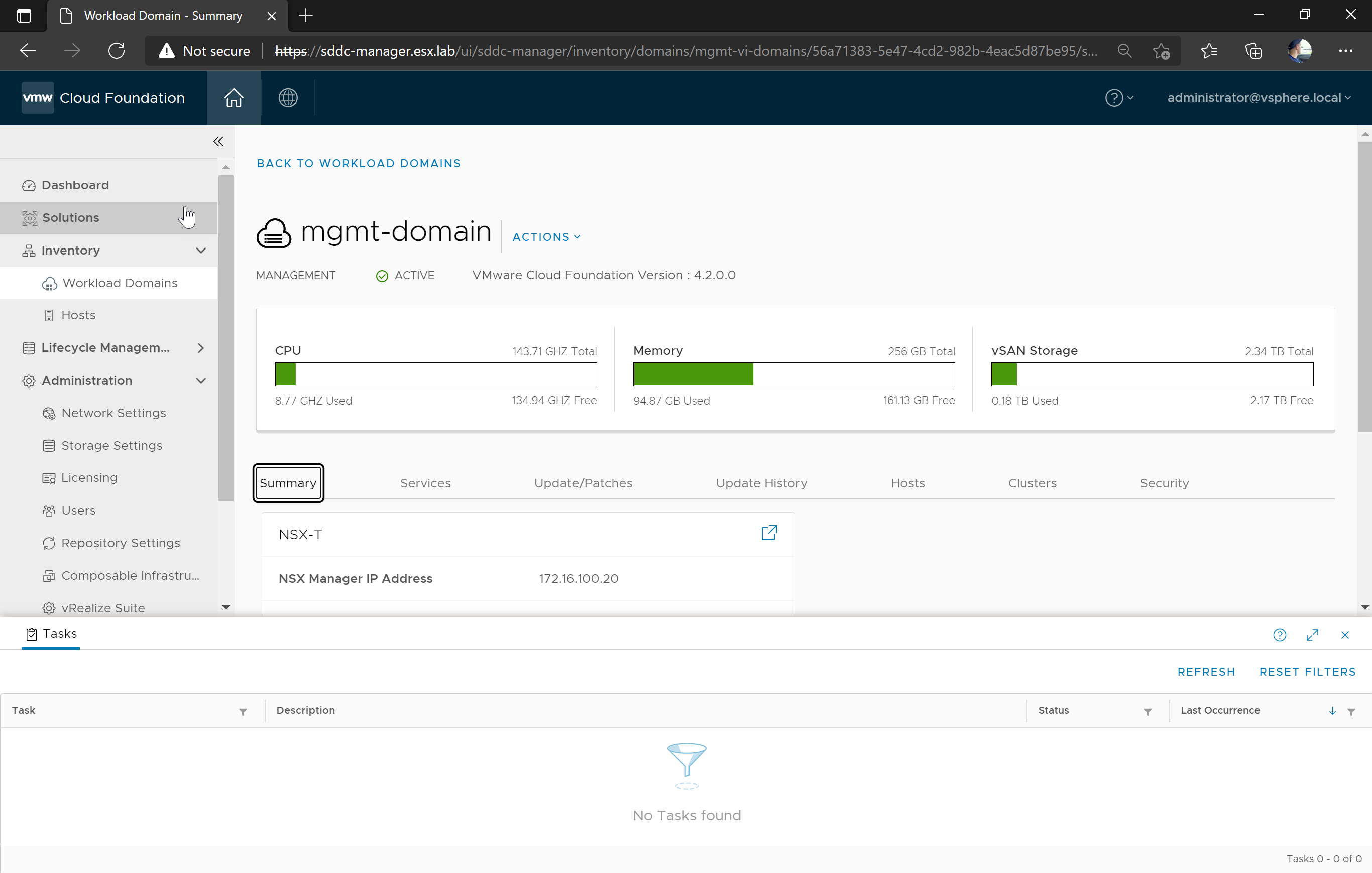
Task: Collapse the Inventory section chevron
Action: pos(200,251)
